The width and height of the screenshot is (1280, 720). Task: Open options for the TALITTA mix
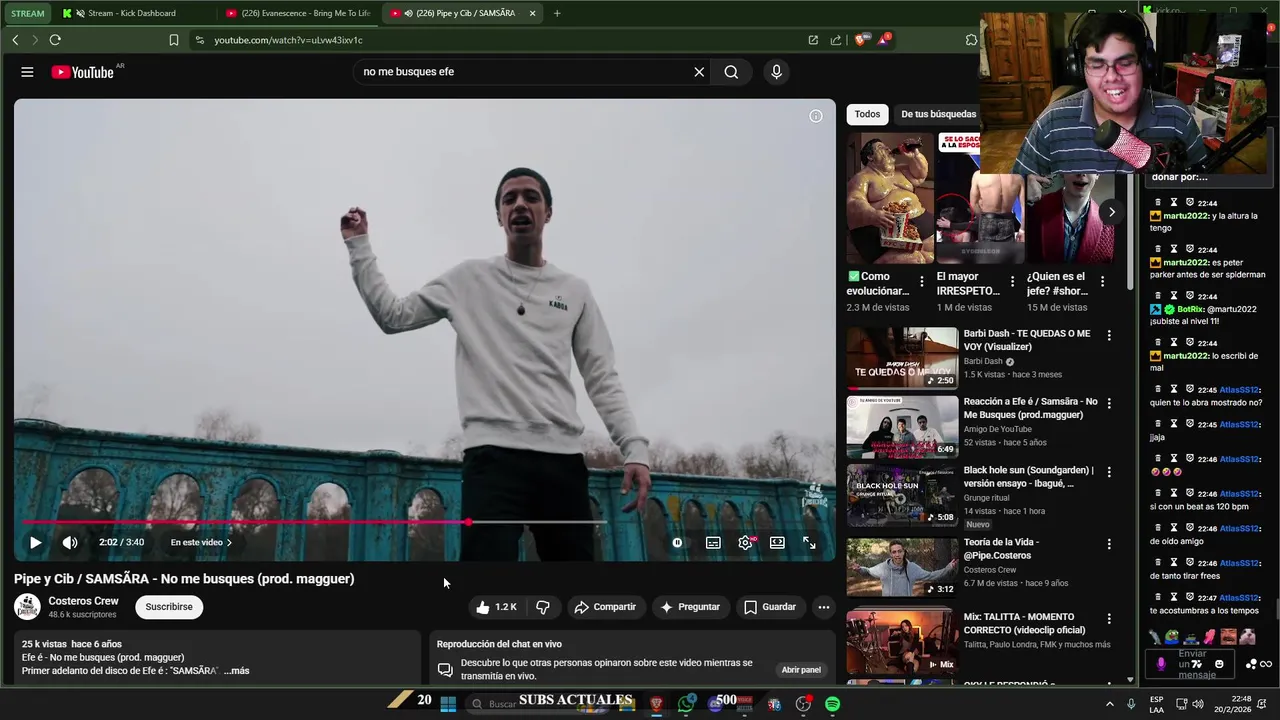point(1108,619)
